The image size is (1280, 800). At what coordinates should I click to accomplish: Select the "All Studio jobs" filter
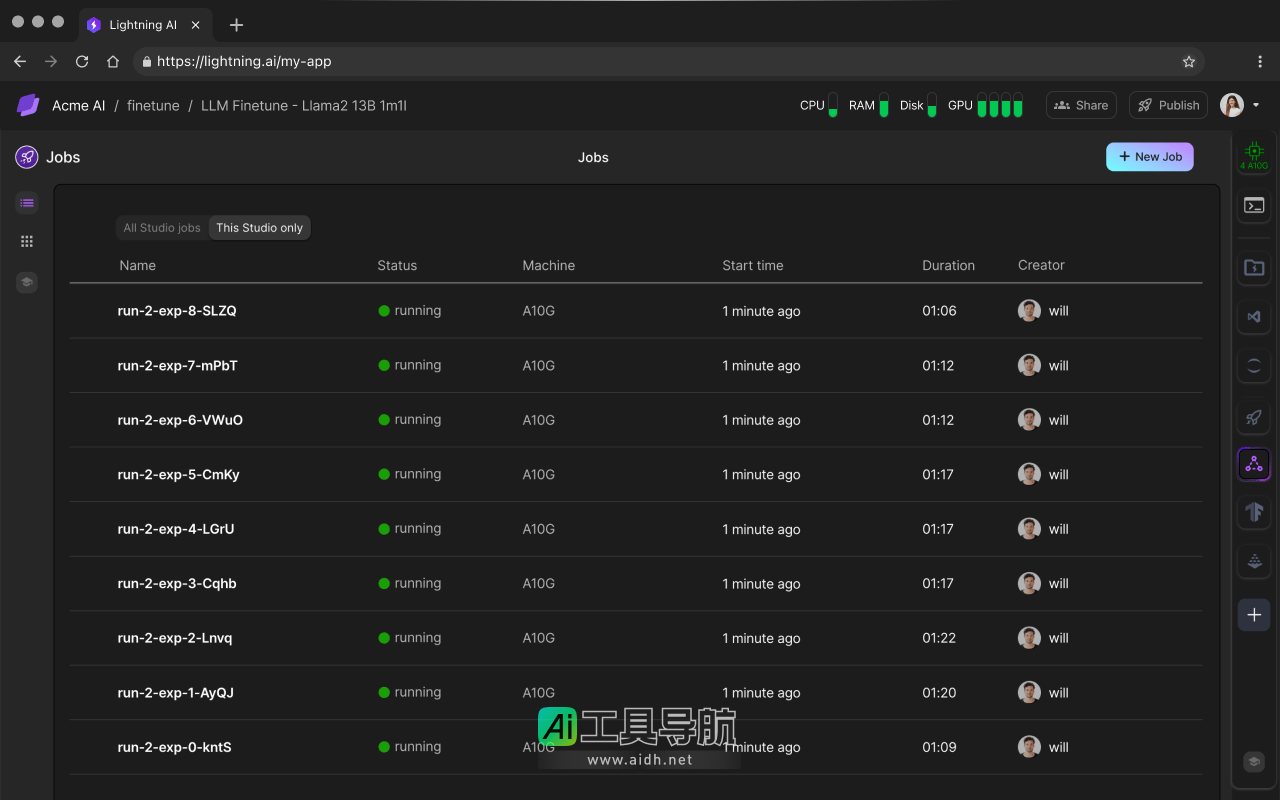162,228
